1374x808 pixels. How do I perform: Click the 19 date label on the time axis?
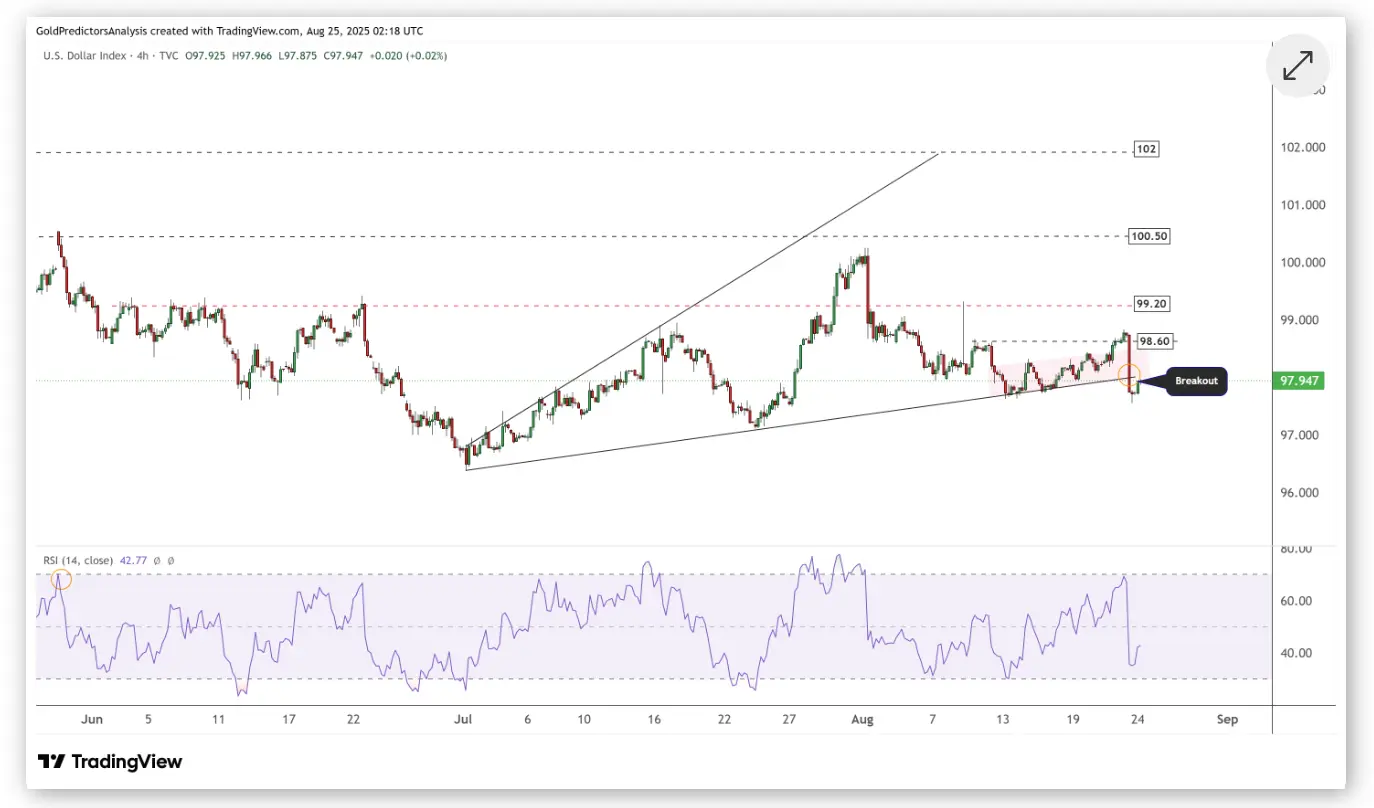click(1073, 719)
